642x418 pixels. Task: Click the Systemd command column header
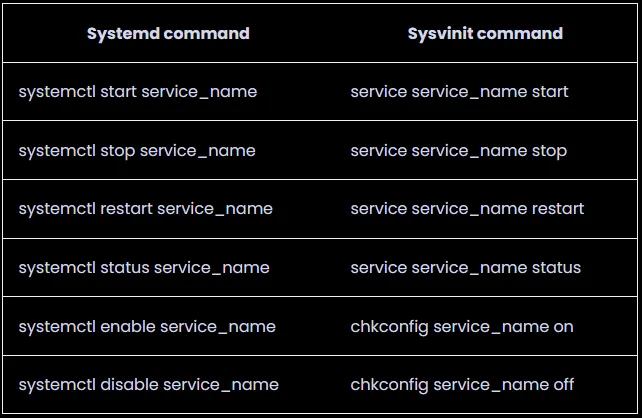(168, 34)
